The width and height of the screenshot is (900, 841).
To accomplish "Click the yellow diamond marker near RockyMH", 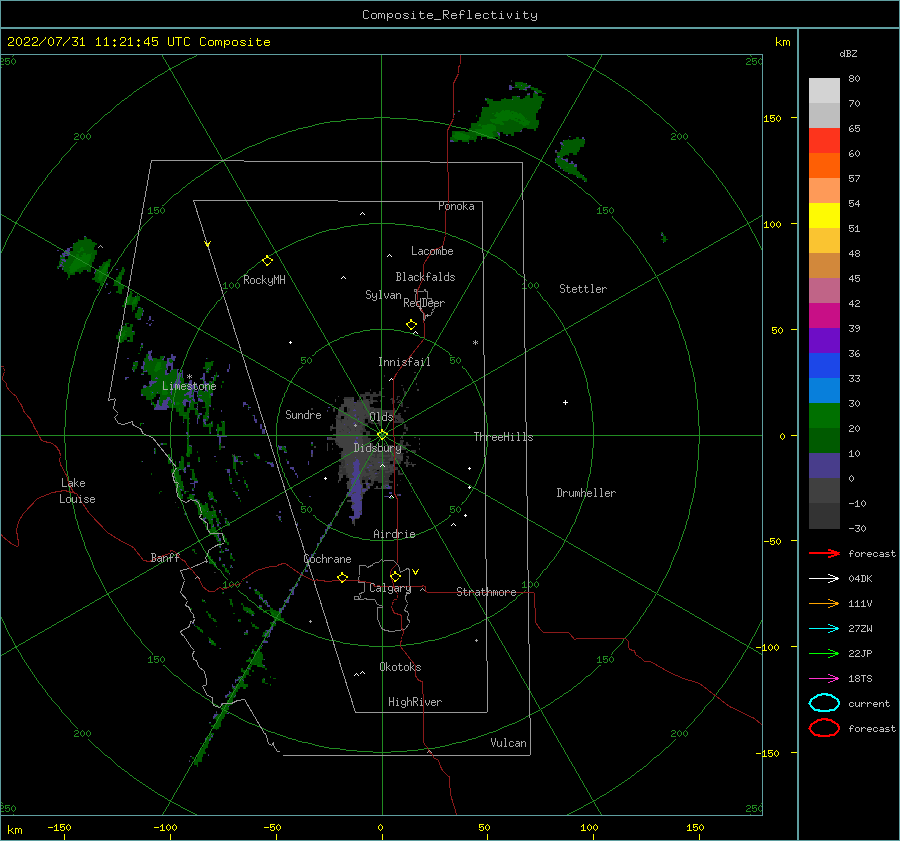I will click(267, 261).
